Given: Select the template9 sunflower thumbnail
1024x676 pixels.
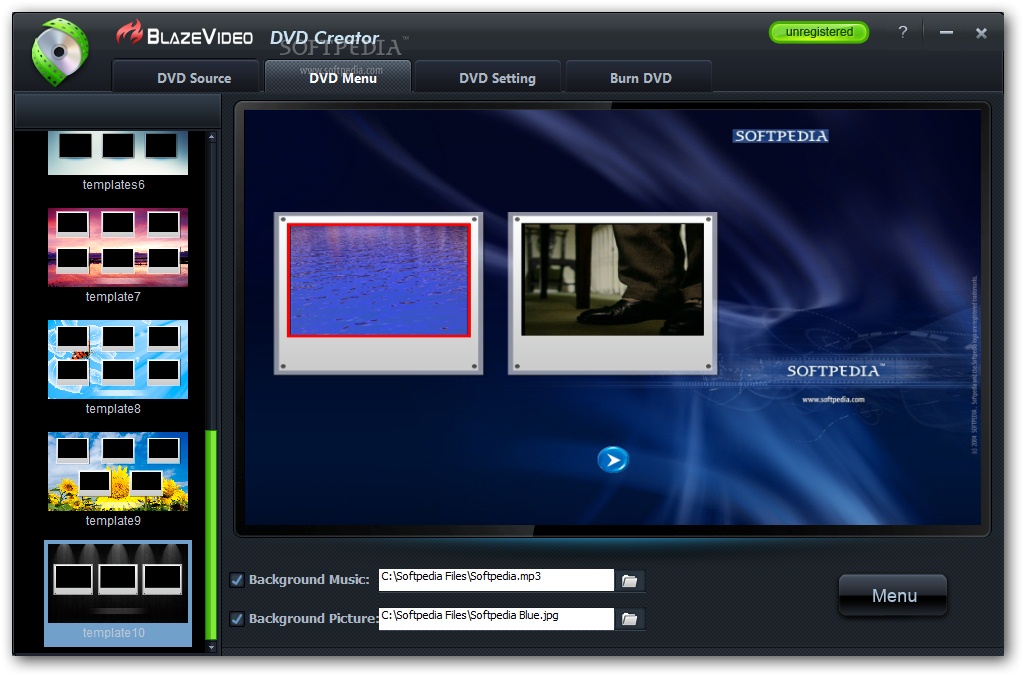Looking at the screenshot, I should tap(118, 471).
